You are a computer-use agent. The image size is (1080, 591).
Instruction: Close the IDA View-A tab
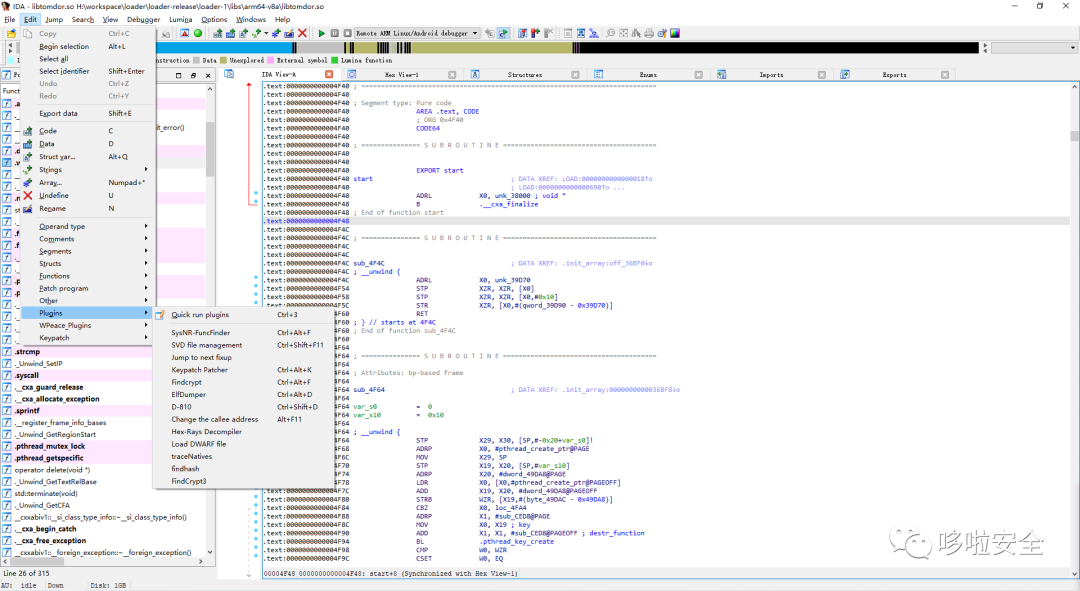point(329,75)
